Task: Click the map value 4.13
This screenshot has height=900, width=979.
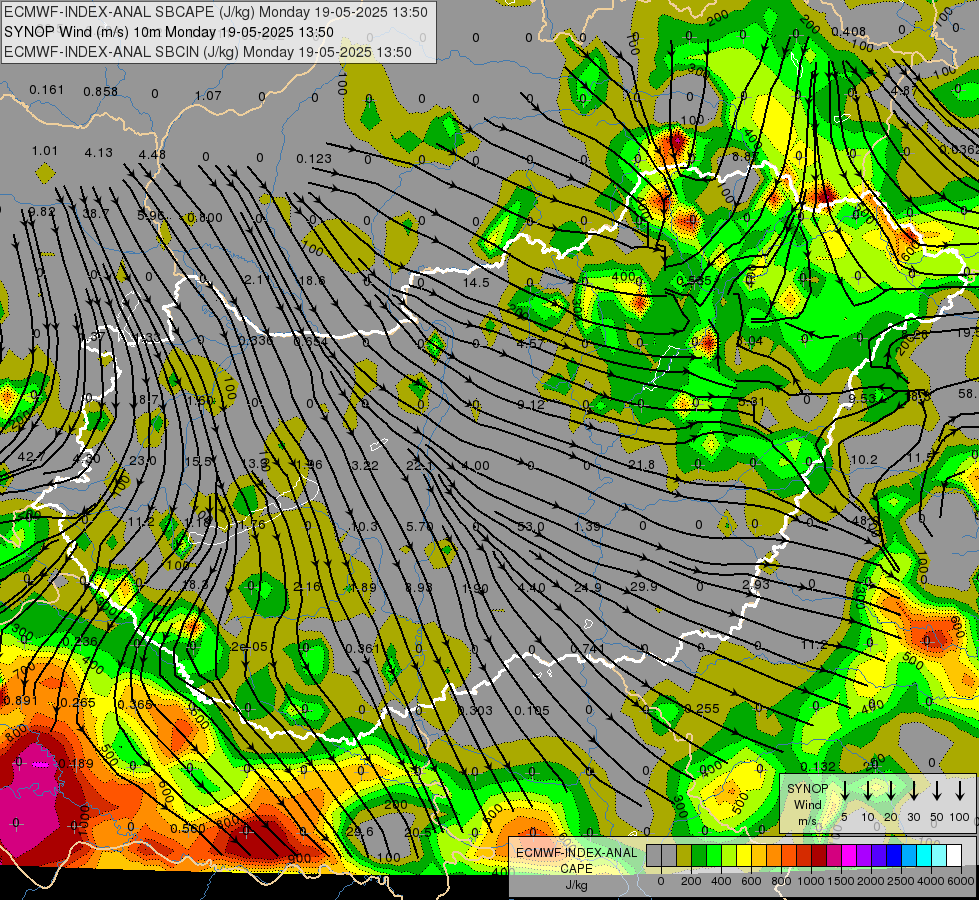Action: point(99,152)
